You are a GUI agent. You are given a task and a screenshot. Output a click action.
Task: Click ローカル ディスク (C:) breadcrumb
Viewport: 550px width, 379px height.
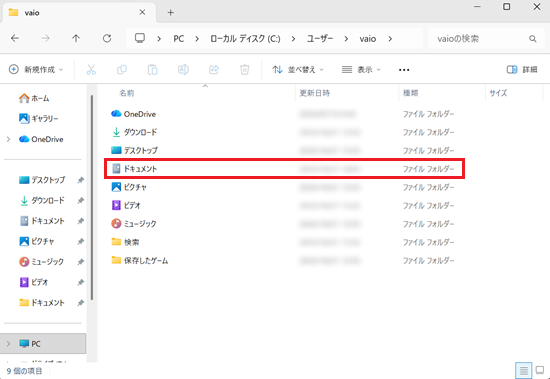[x=245, y=39]
